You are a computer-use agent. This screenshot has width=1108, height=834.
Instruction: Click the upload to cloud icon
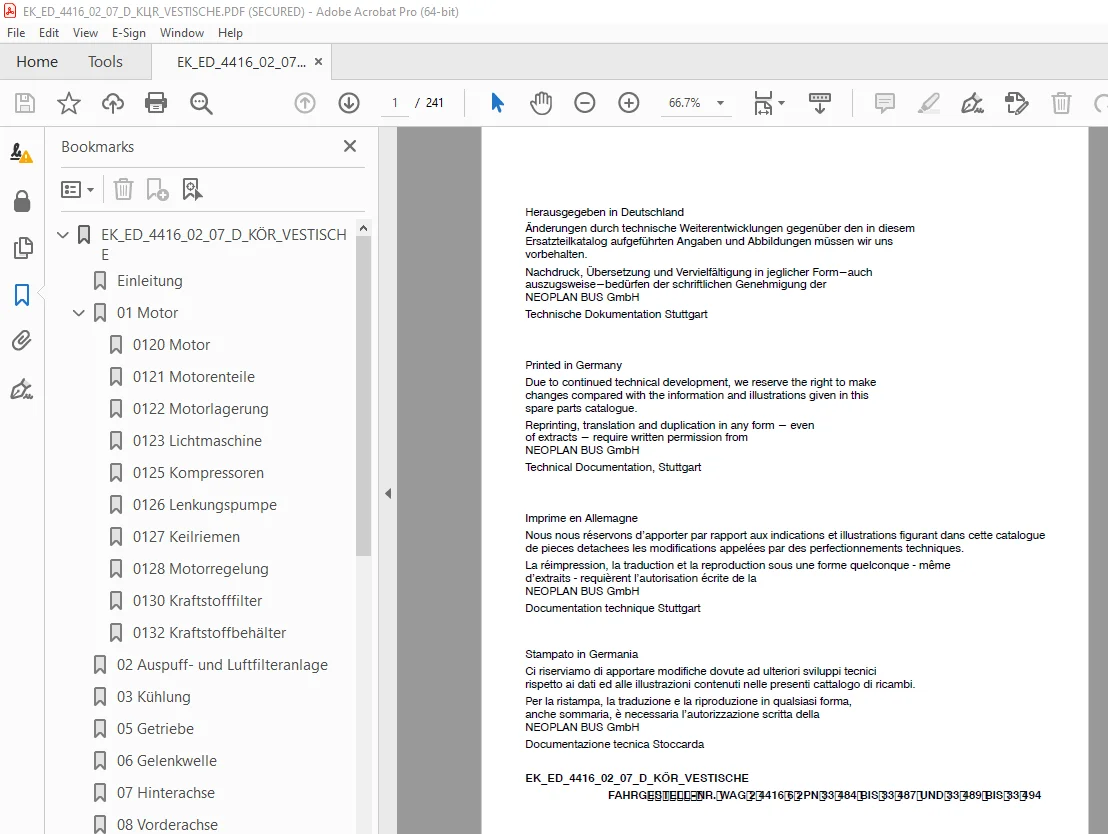(x=112, y=103)
